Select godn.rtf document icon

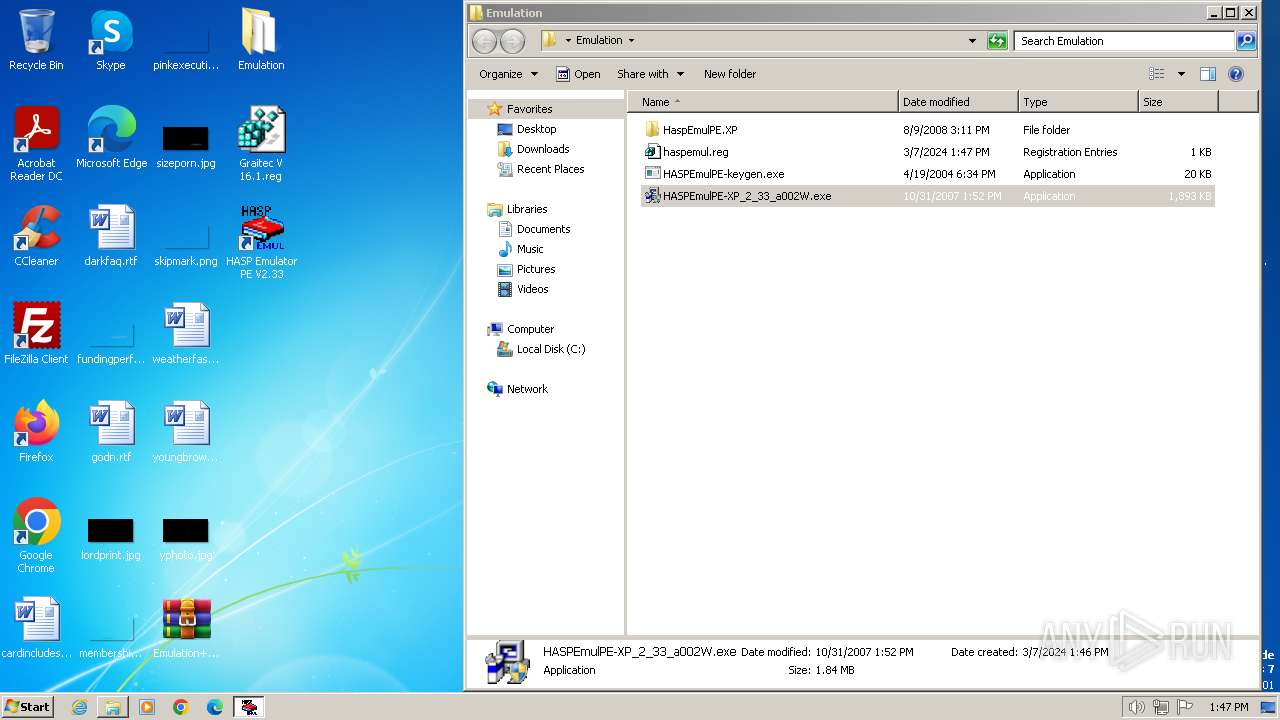click(x=111, y=432)
